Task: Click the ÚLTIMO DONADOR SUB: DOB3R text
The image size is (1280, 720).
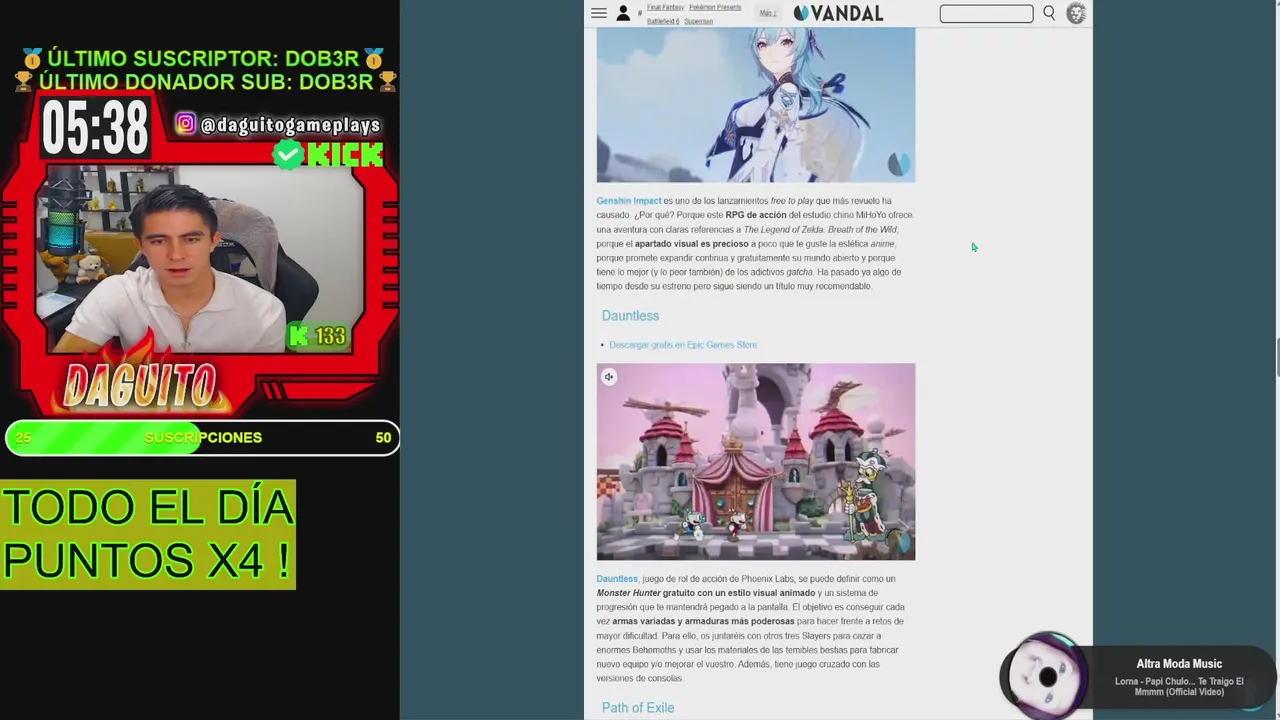Action: point(205,82)
